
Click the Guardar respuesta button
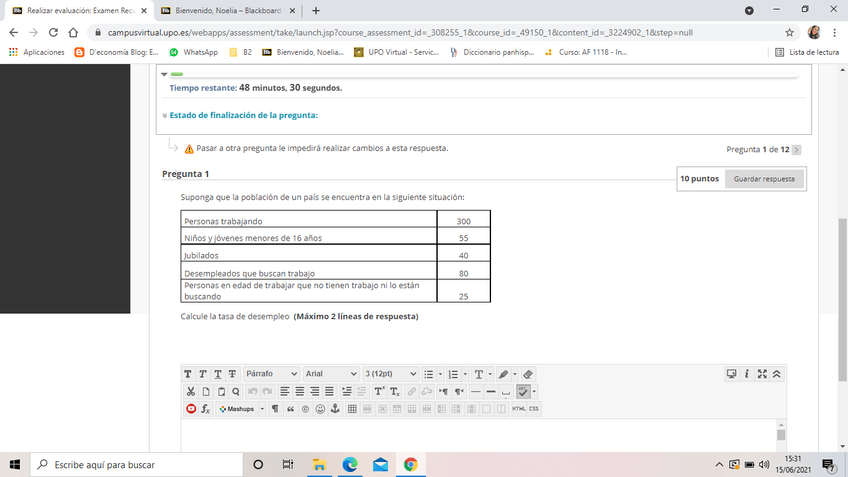(764, 179)
